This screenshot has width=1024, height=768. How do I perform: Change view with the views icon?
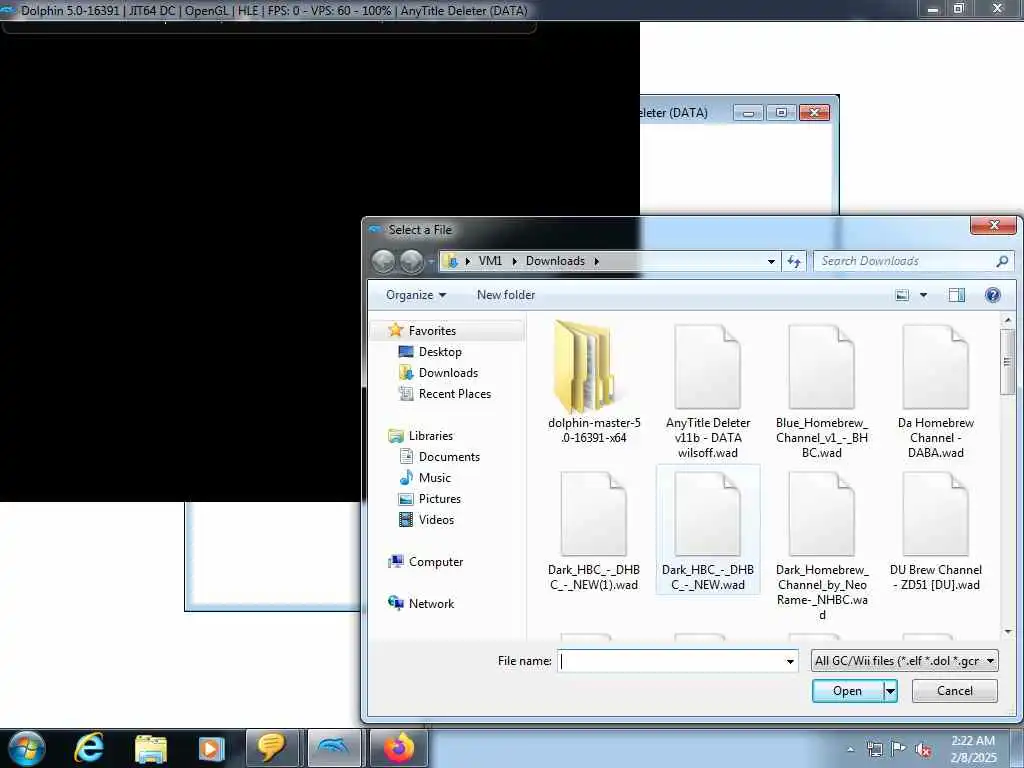coord(902,295)
